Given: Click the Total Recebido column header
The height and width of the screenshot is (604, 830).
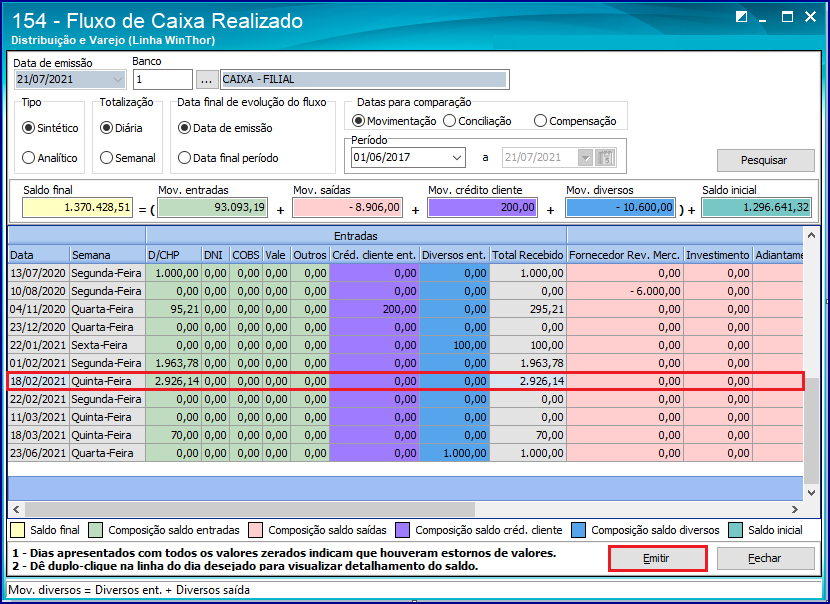Looking at the screenshot, I should pos(528,255).
